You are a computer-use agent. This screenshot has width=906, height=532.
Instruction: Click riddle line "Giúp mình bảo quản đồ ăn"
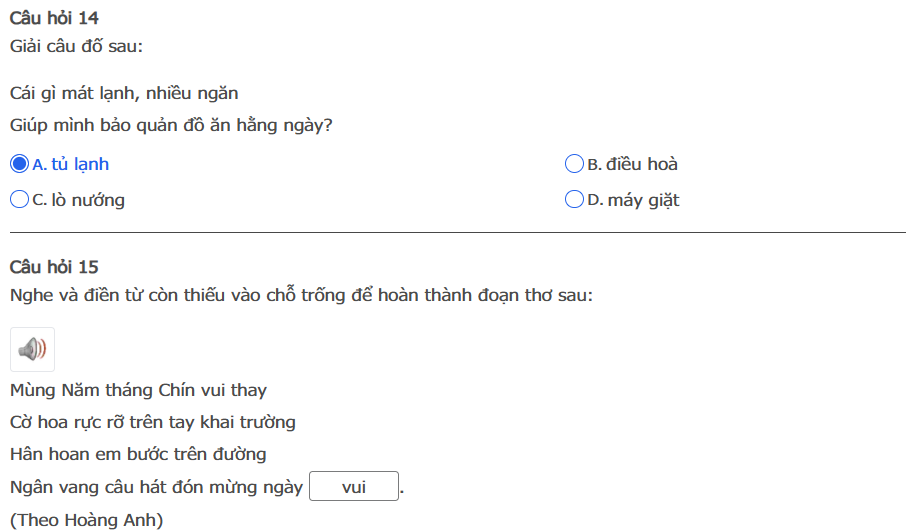coord(171,126)
